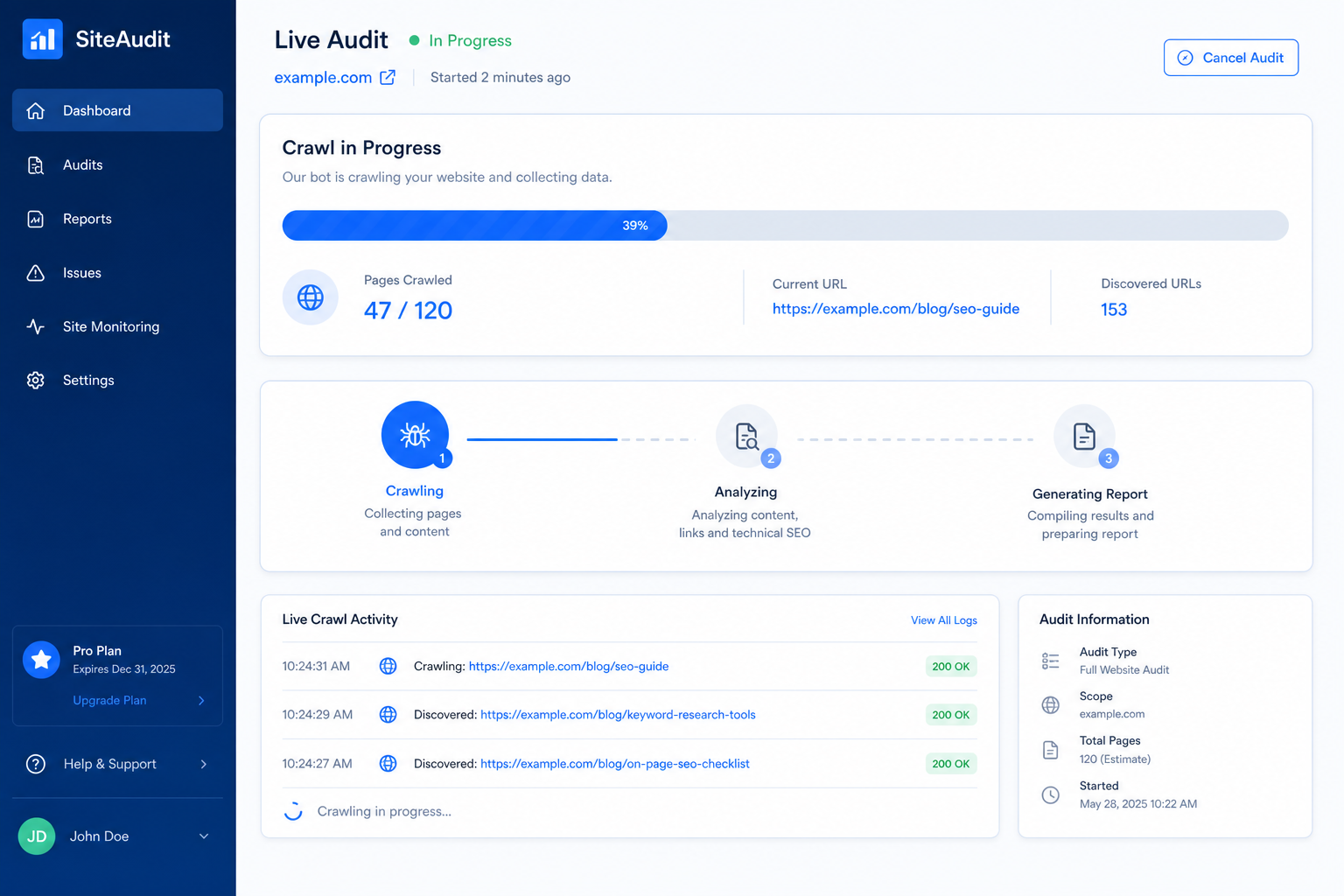Image resolution: width=1344 pixels, height=896 pixels.
Task: Select the Analyzing step icon
Action: pos(746,436)
